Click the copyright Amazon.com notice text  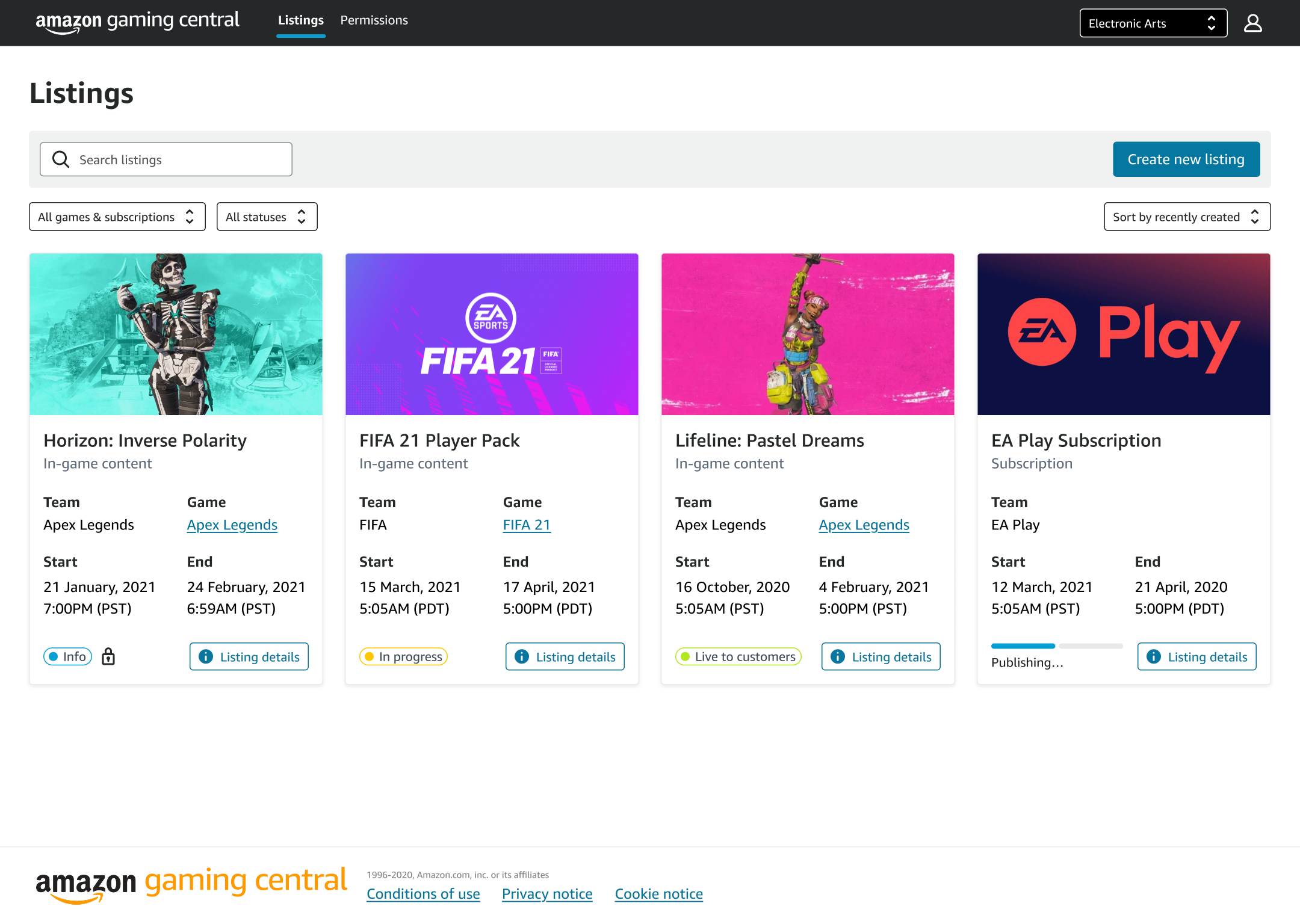click(x=458, y=875)
